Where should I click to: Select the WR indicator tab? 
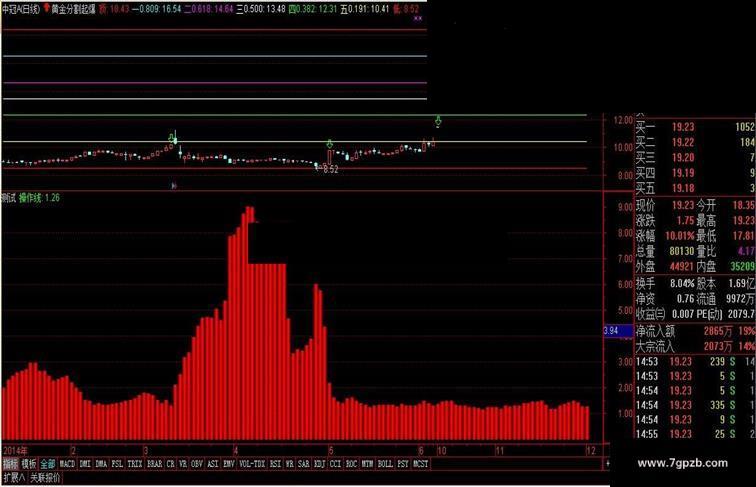point(289,464)
